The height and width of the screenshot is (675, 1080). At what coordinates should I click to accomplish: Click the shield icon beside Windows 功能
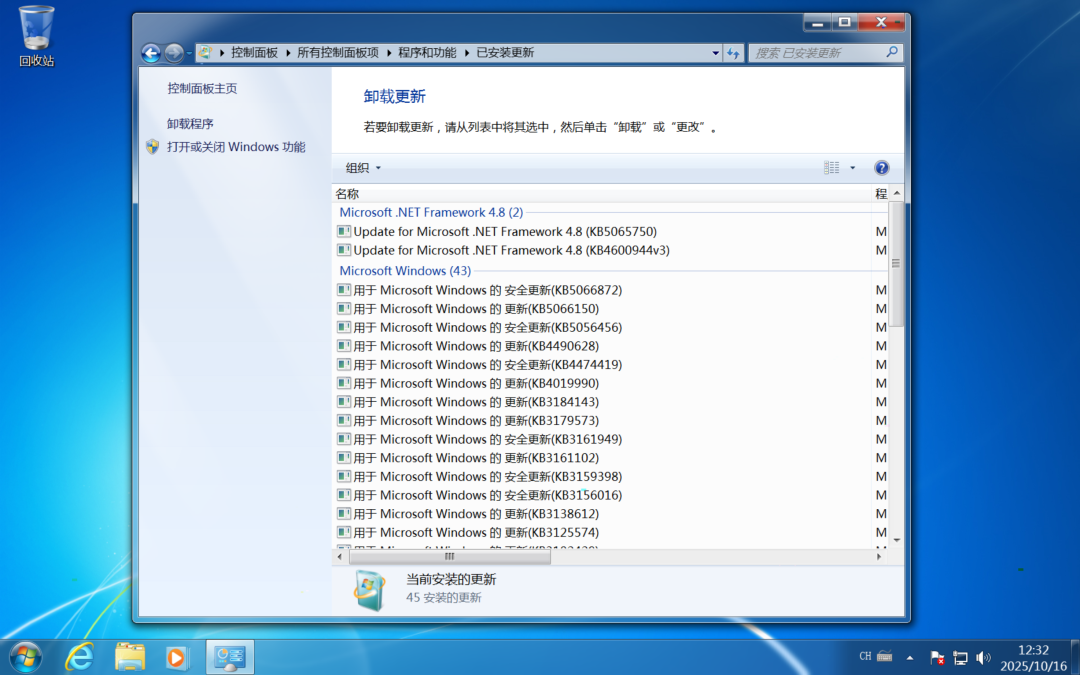(x=153, y=147)
